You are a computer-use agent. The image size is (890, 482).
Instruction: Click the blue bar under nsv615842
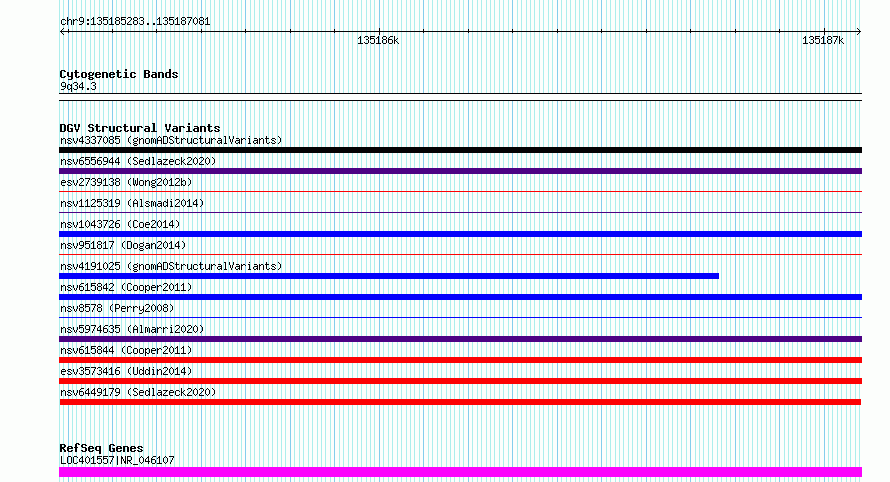coord(460,297)
